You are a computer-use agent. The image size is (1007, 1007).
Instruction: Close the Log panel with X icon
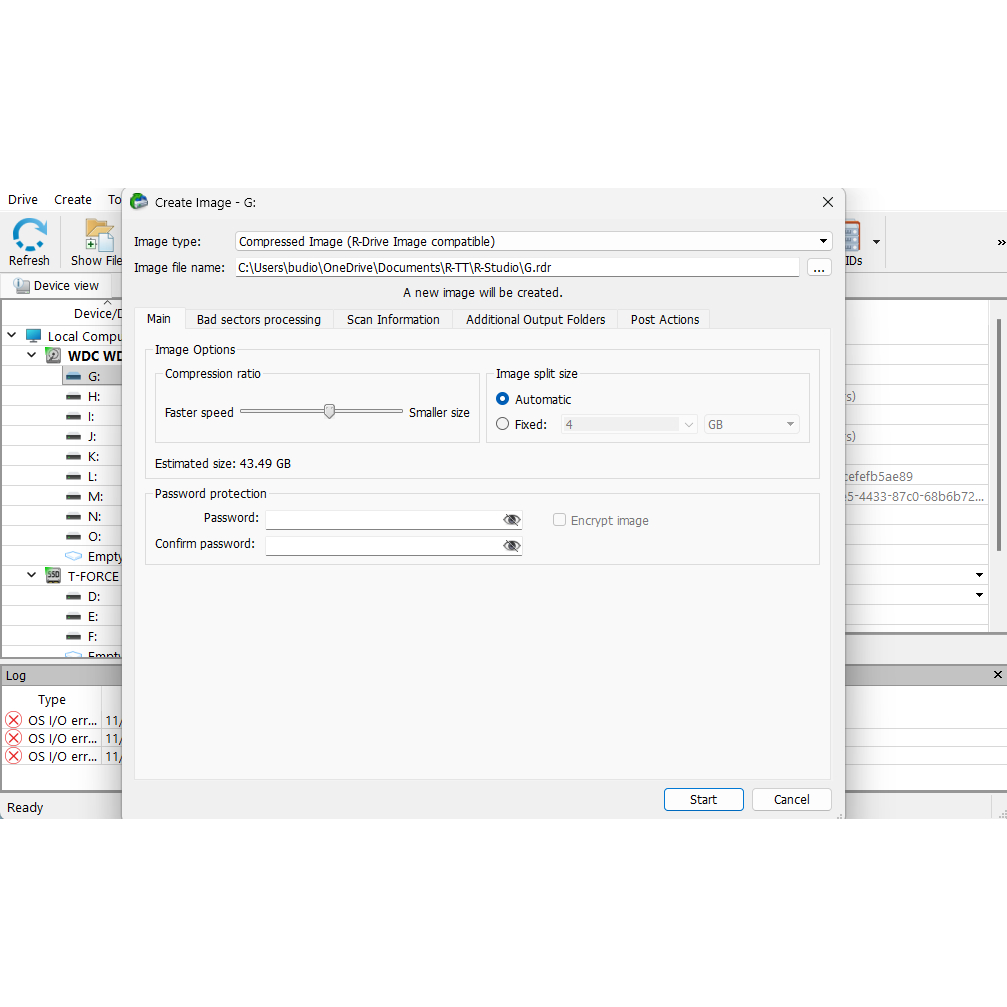[997, 674]
